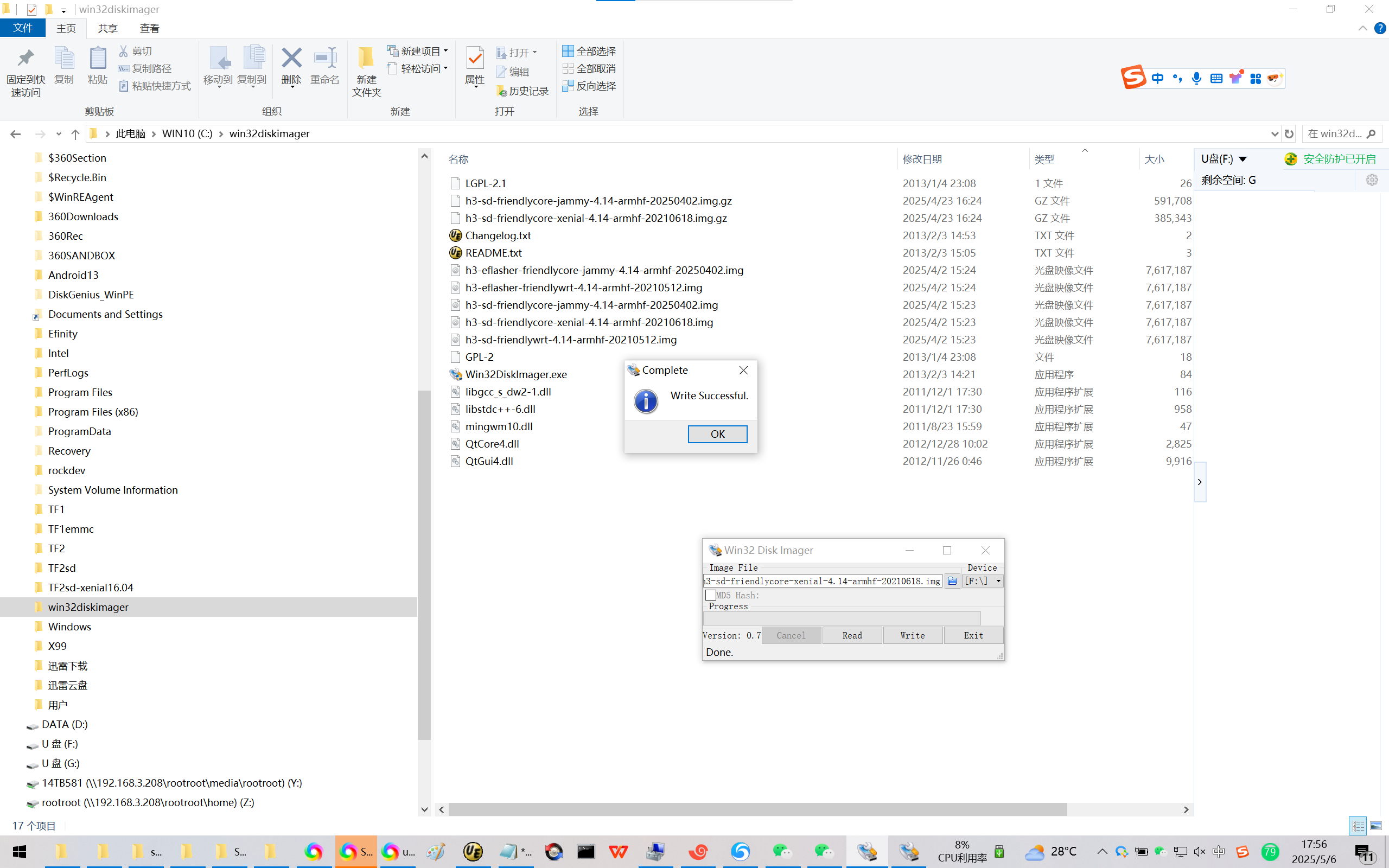Click the Pin to Quick Access icon
Image resolution: width=1389 pixels, height=868 pixels.
(x=26, y=58)
